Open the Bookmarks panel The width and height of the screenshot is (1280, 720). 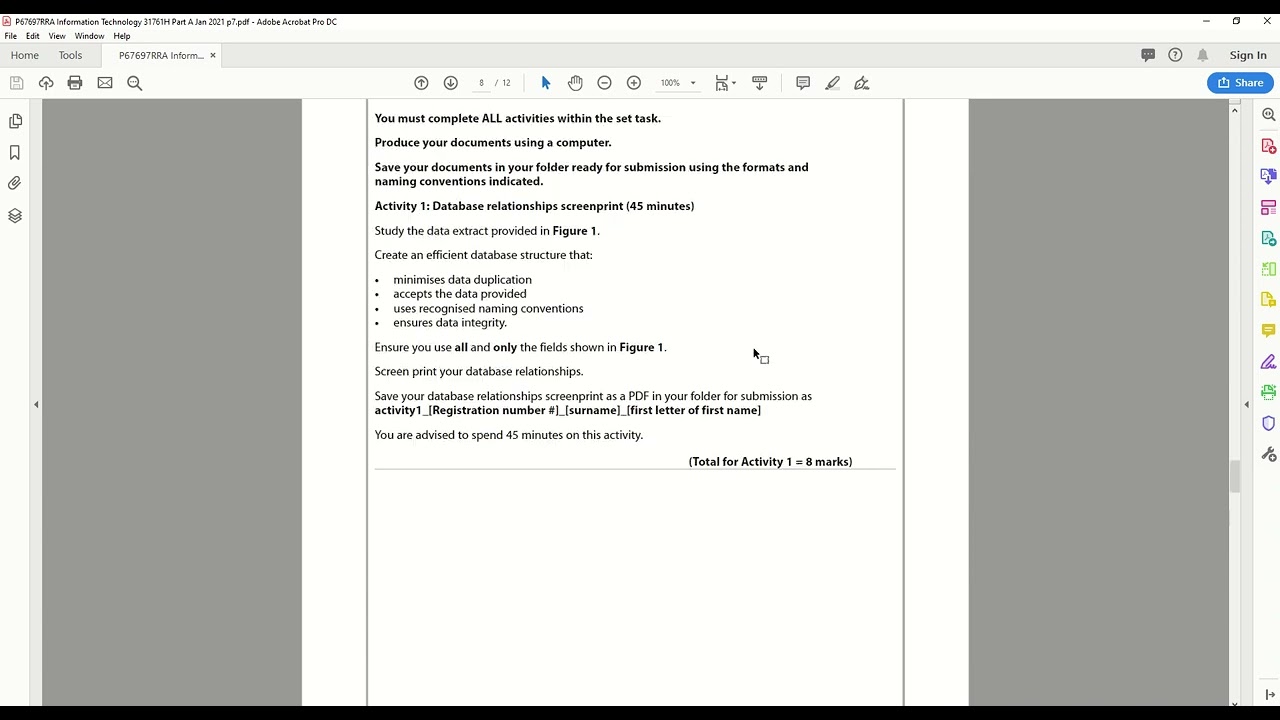(x=15, y=152)
